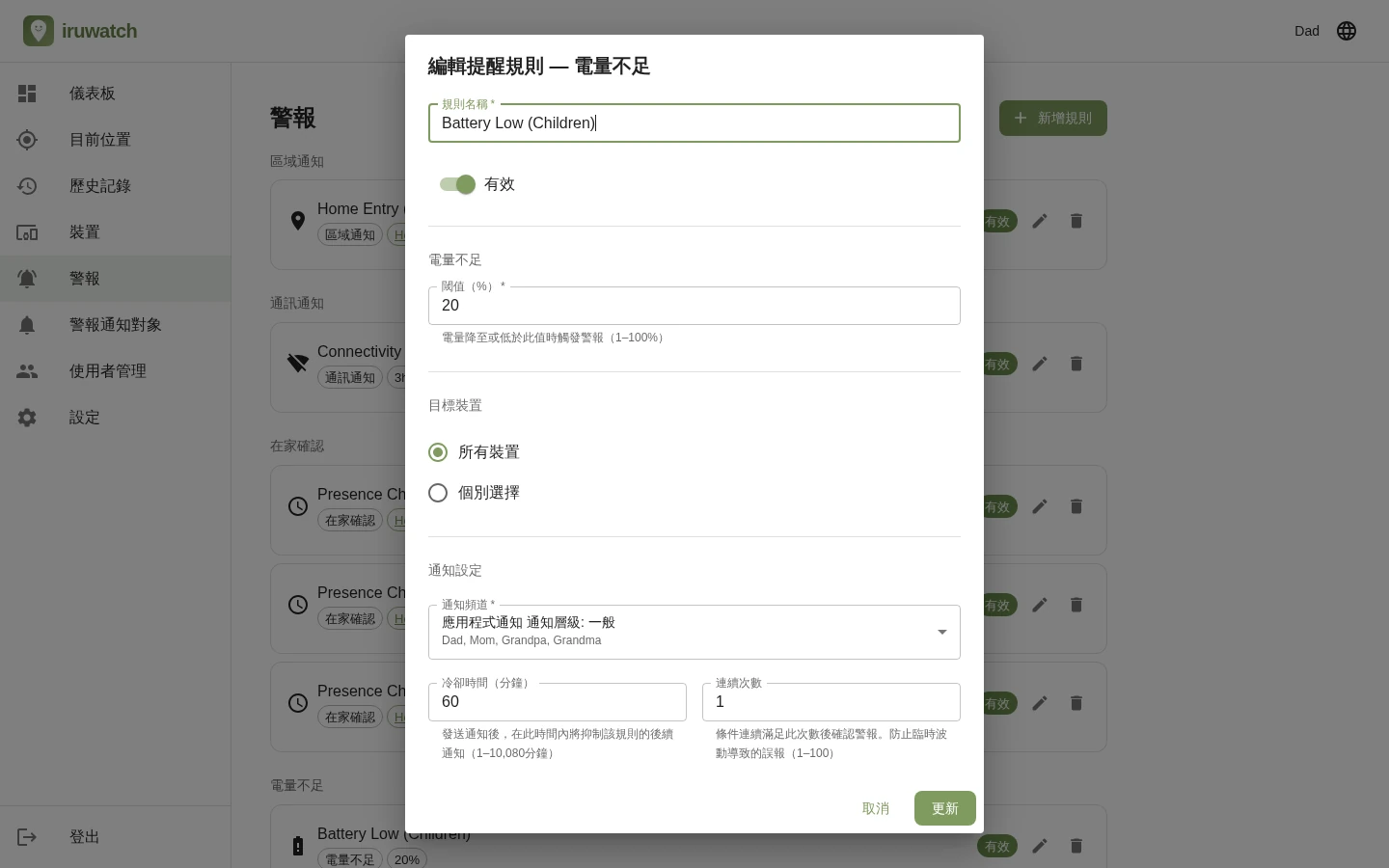Open 警報通知對象 menu item
The width and height of the screenshot is (1389, 868).
point(116,325)
